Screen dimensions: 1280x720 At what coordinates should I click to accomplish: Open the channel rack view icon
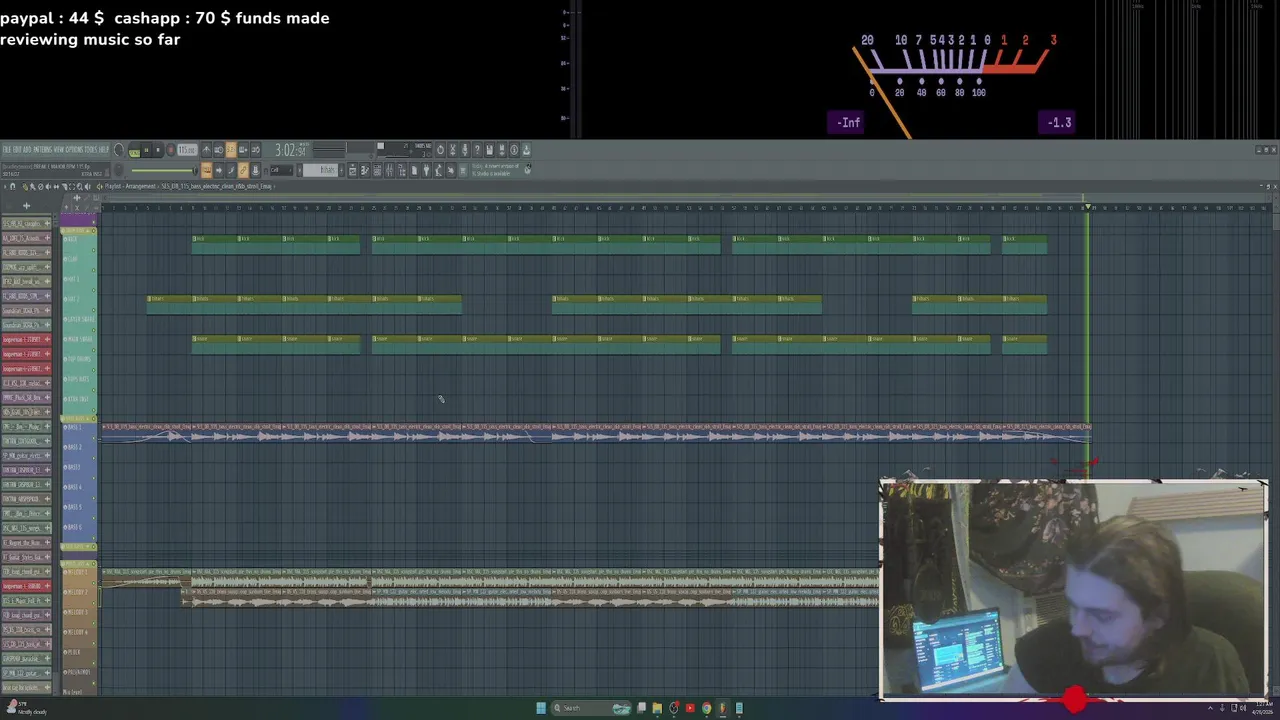[x=376, y=170]
